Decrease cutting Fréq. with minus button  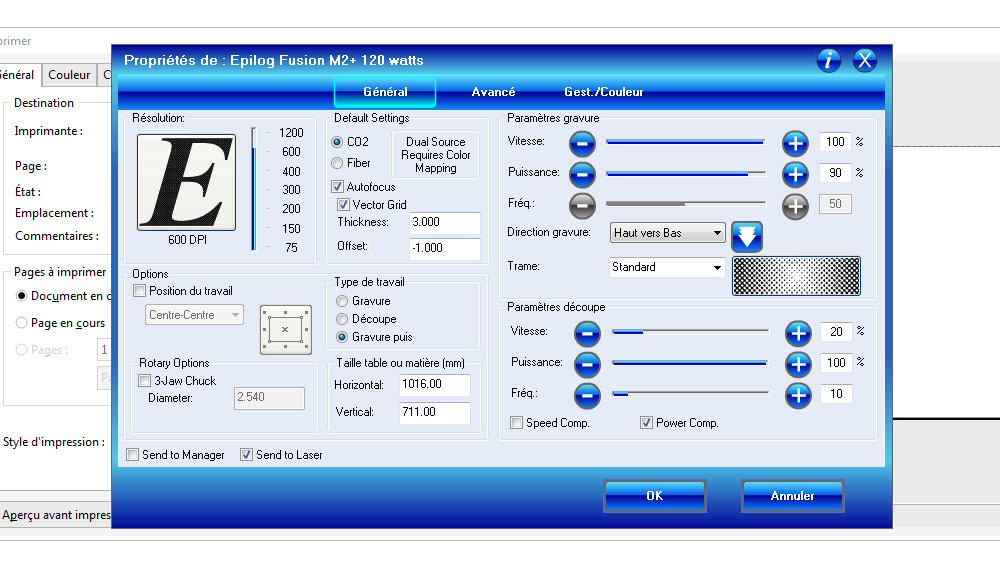pos(587,395)
